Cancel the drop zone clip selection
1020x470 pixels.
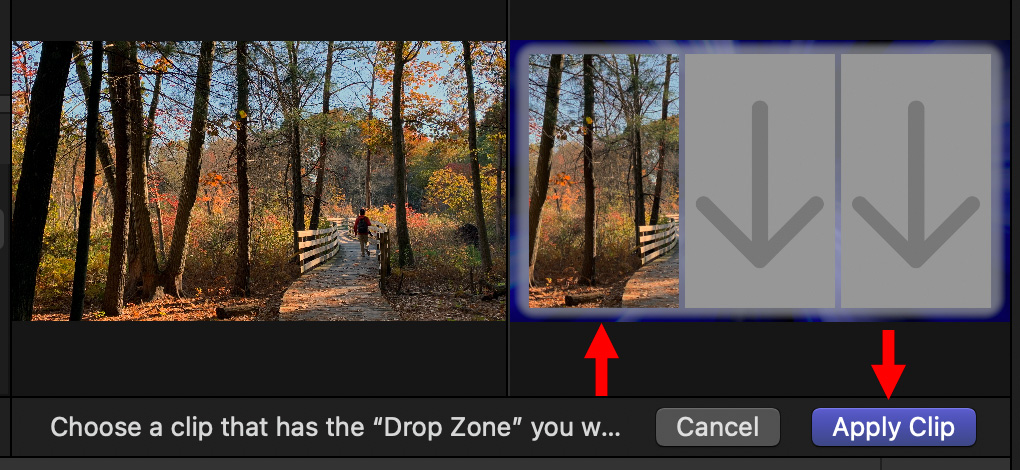tap(718, 427)
